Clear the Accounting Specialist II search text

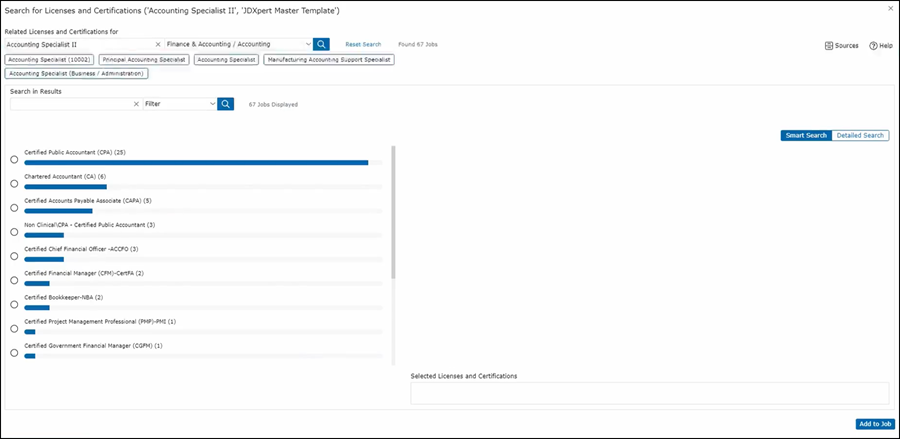(x=157, y=44)
